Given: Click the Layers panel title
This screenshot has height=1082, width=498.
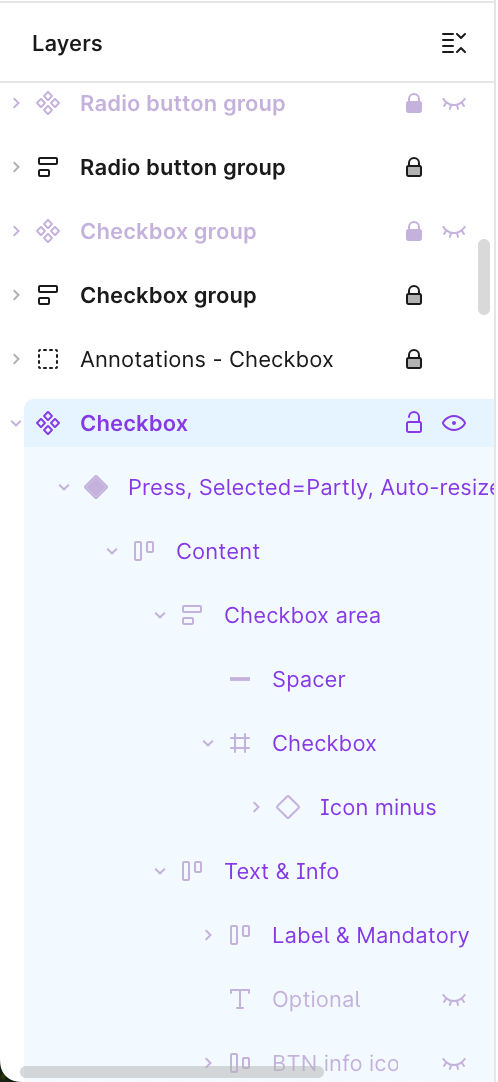Looking at the screenshot, I should click(x=67, y=43).
